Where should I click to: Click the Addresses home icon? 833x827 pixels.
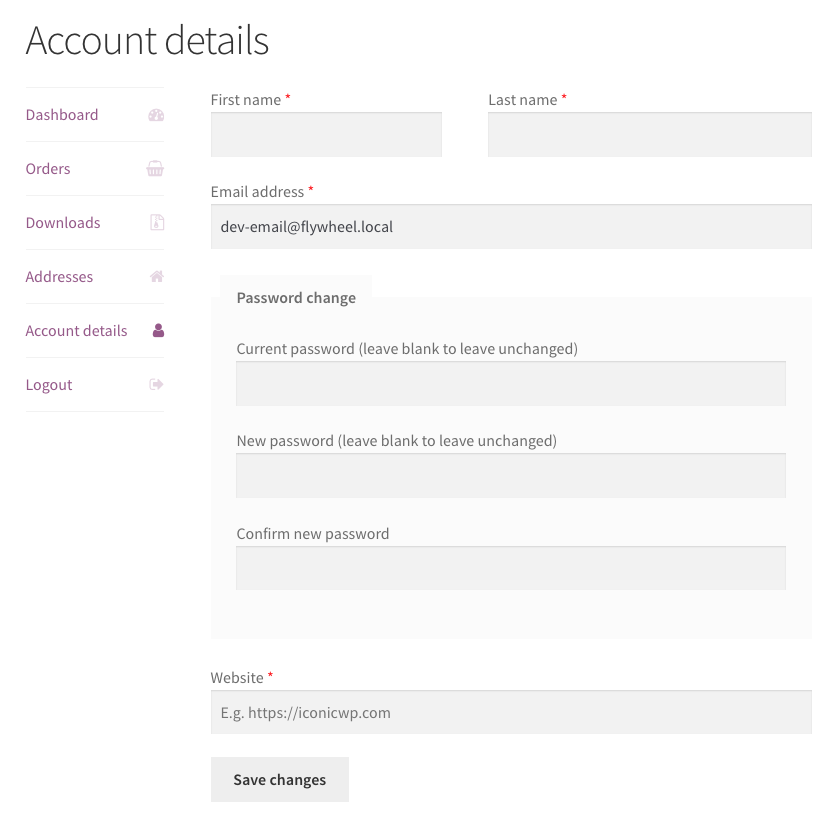[156, 277]
